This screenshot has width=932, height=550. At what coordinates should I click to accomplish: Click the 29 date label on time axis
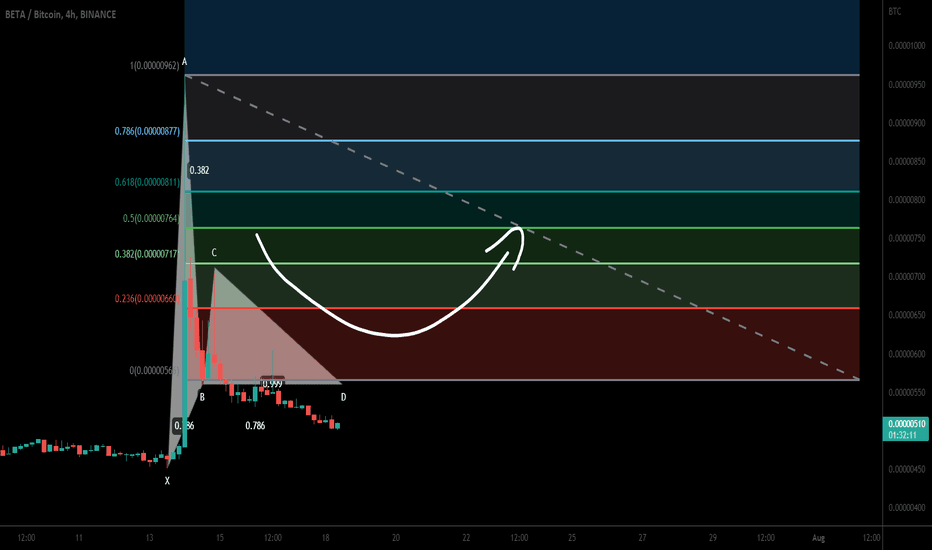click(x=713, y=538)
